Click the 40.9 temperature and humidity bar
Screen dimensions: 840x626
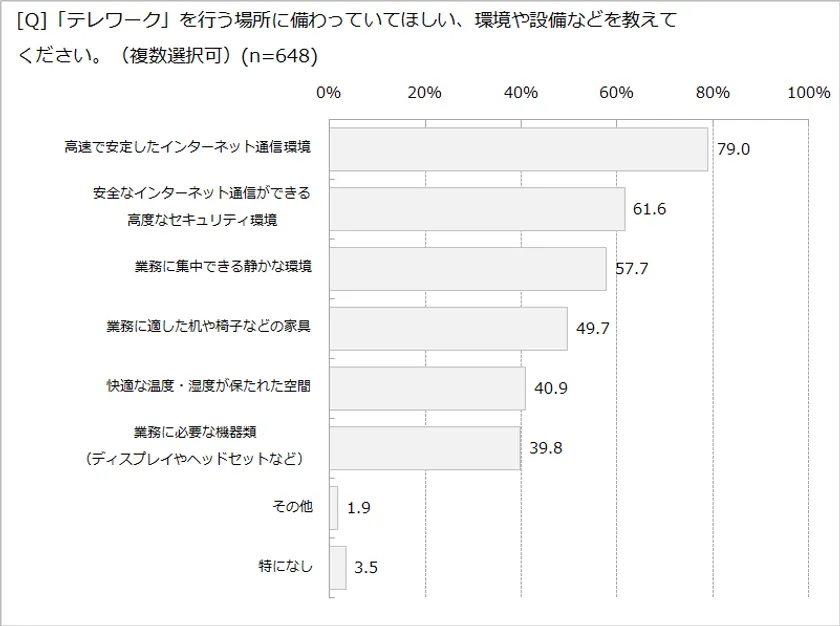[x=427, y=388]
